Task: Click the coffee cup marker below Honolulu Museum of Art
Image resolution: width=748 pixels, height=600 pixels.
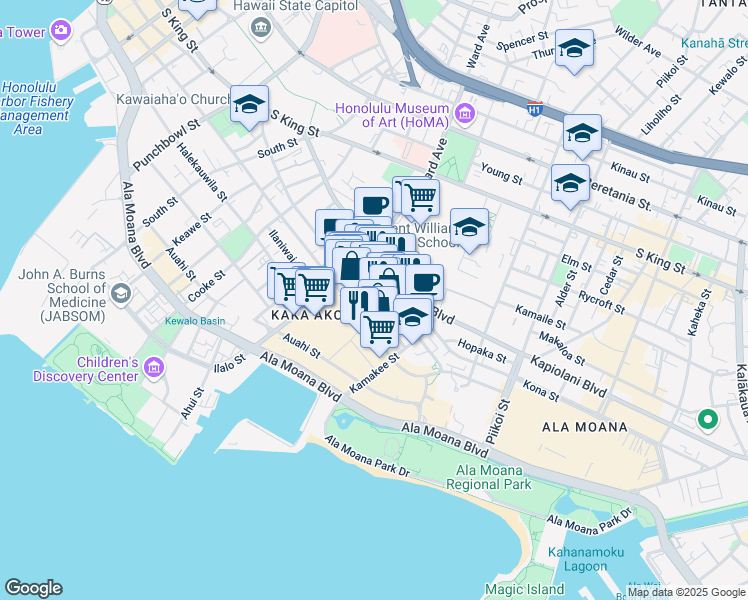Action: click(x=374, y=203)
